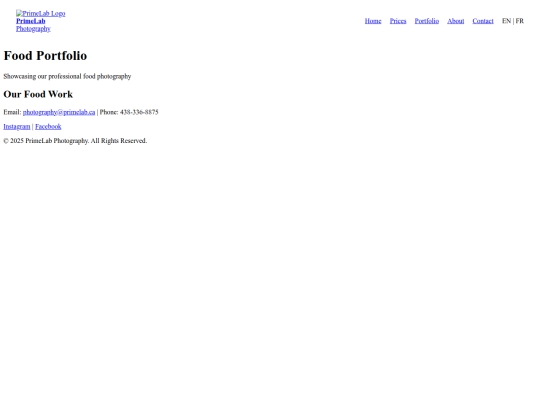The height and width of the screenshot is (405, 540).
Task: Click the Photography subtitle link in header
Action: pyautogui.click(x=33, y=29)
